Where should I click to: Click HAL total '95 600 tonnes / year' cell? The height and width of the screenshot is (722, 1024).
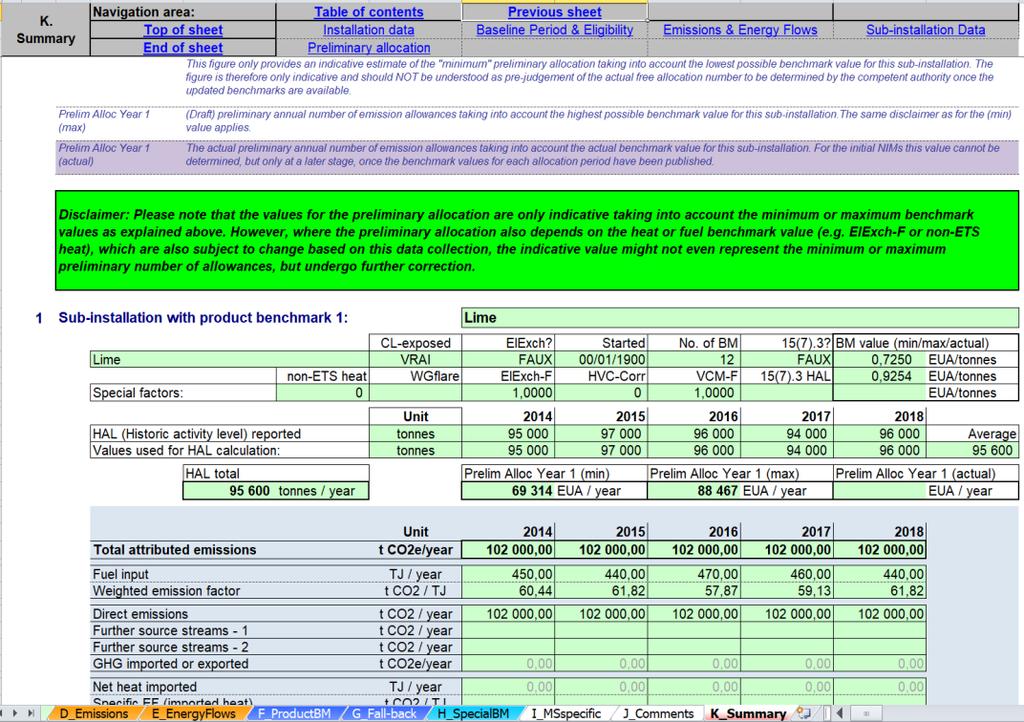[x=276, y=491]
